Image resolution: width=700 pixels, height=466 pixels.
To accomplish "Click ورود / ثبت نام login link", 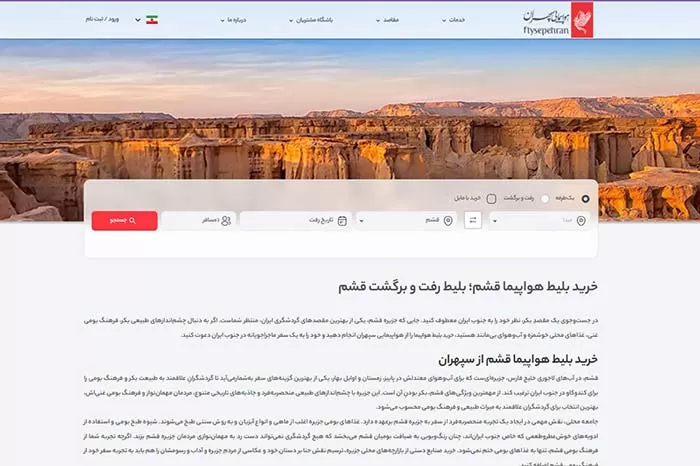I will [x=102, y=19].
